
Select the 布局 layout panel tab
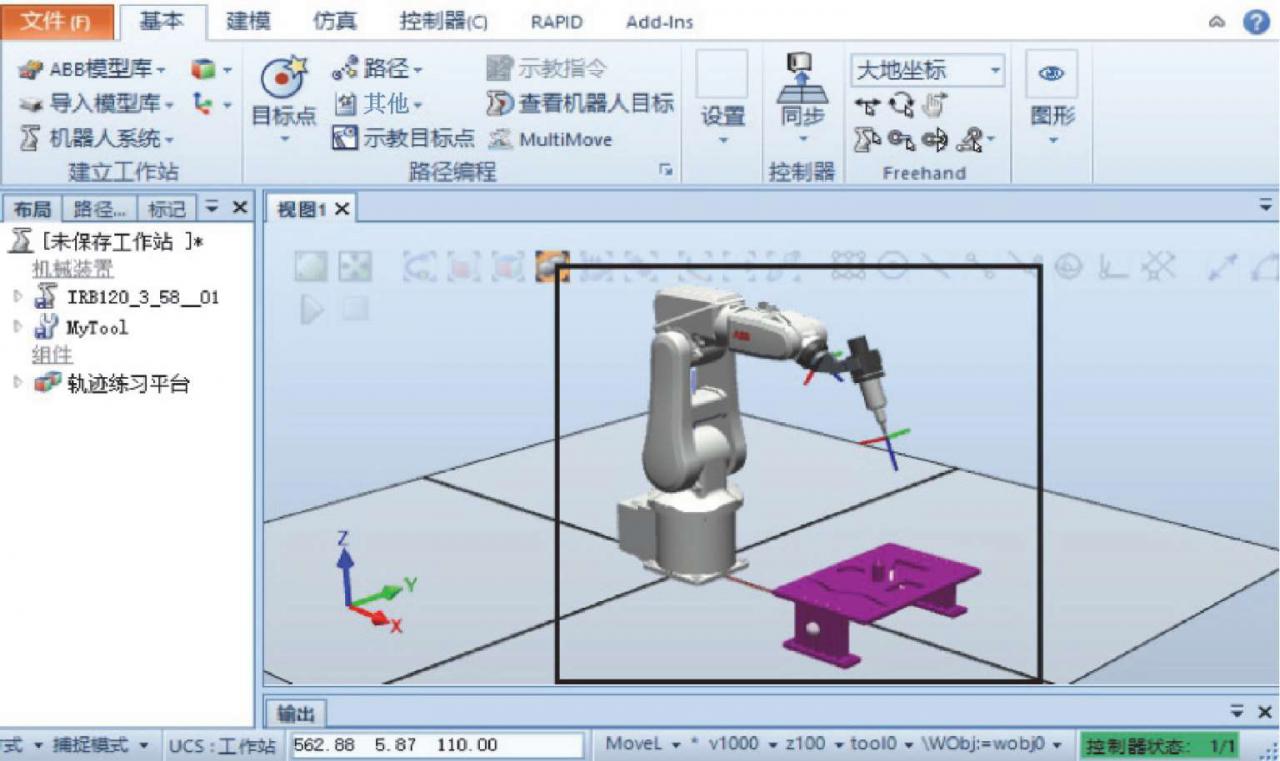click(x=31, y=209)
